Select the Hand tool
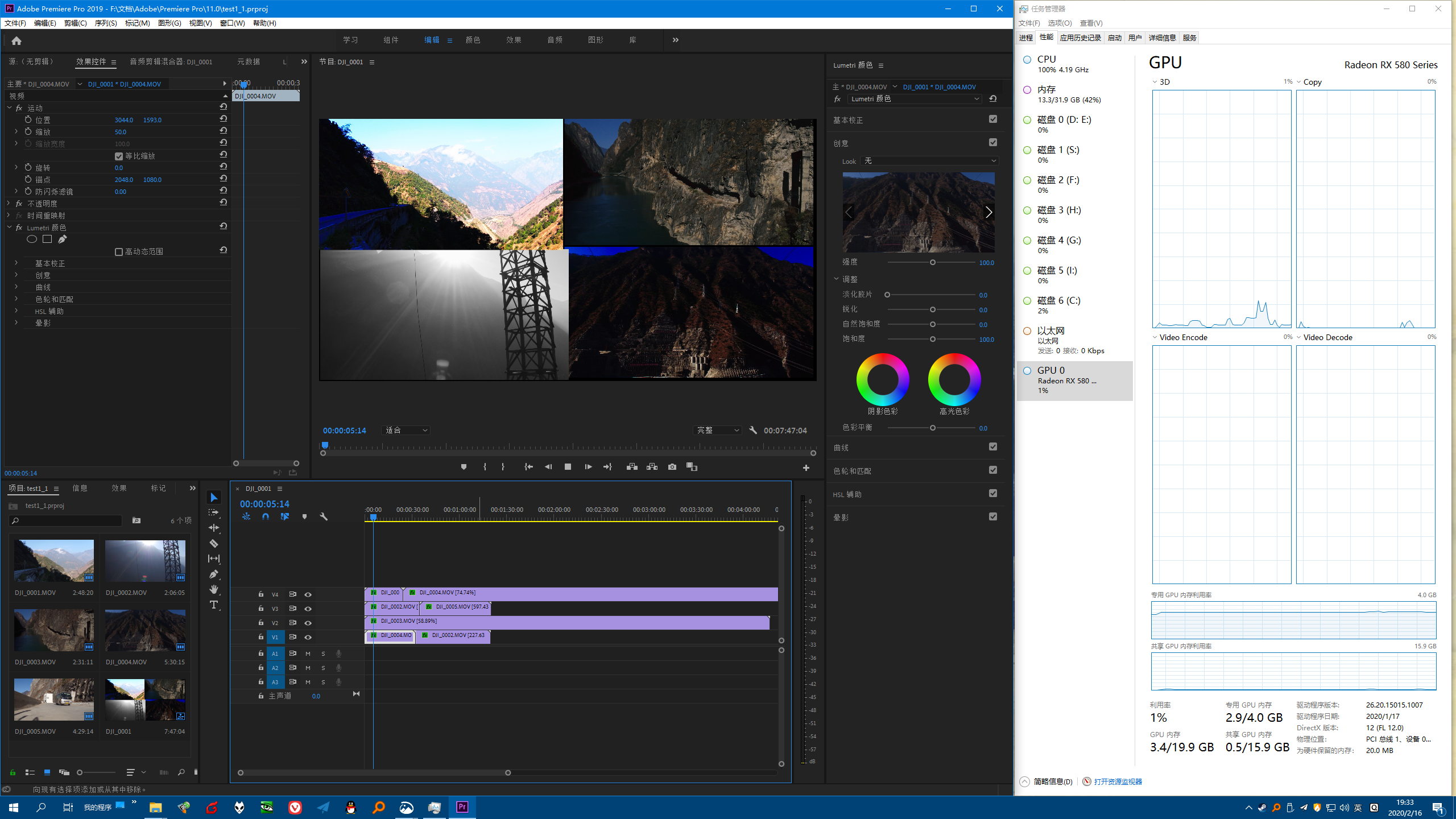The image size is (1456, 819). (214, 589)
